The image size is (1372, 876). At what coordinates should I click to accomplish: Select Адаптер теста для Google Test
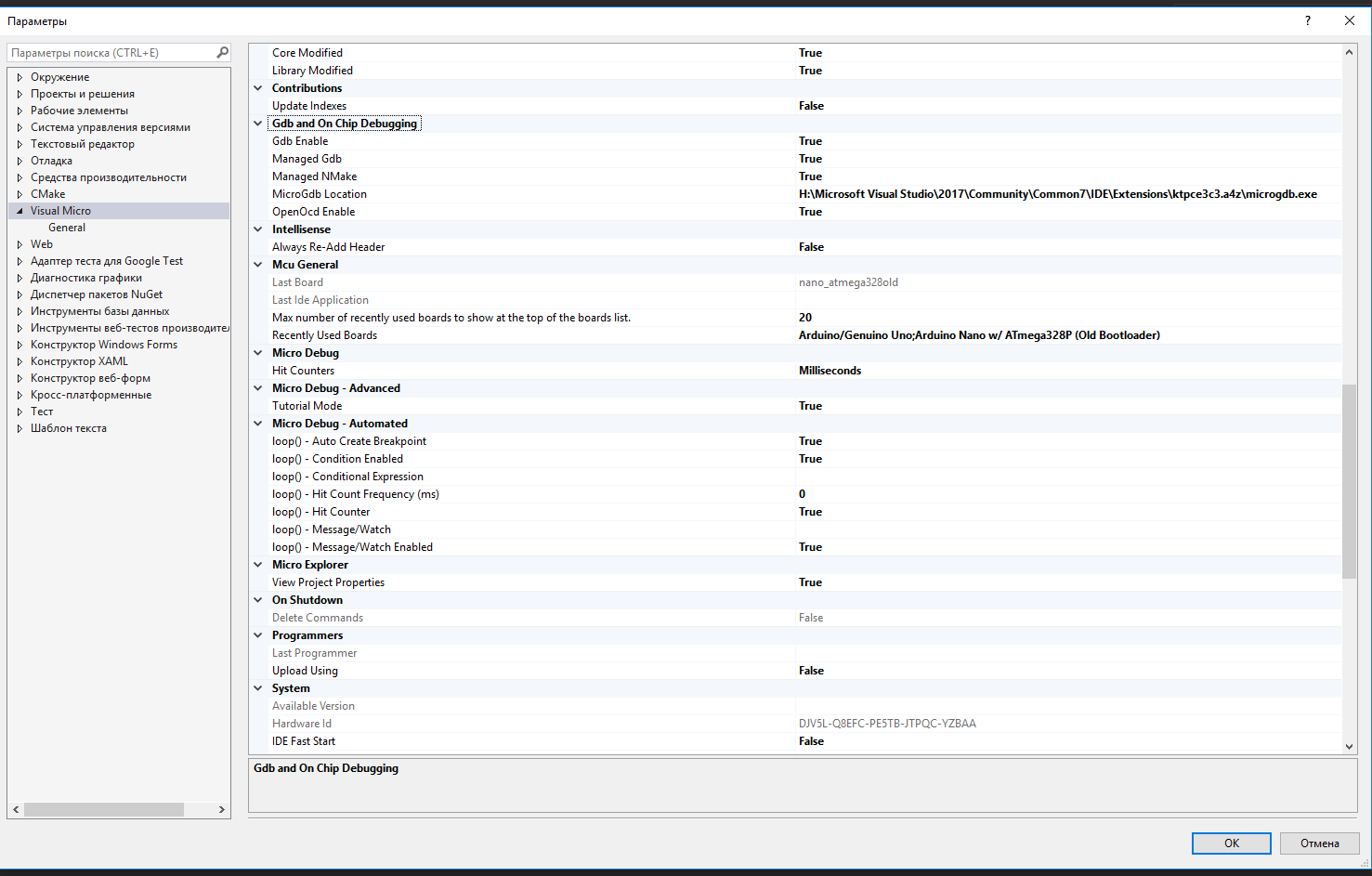point(107,261)
